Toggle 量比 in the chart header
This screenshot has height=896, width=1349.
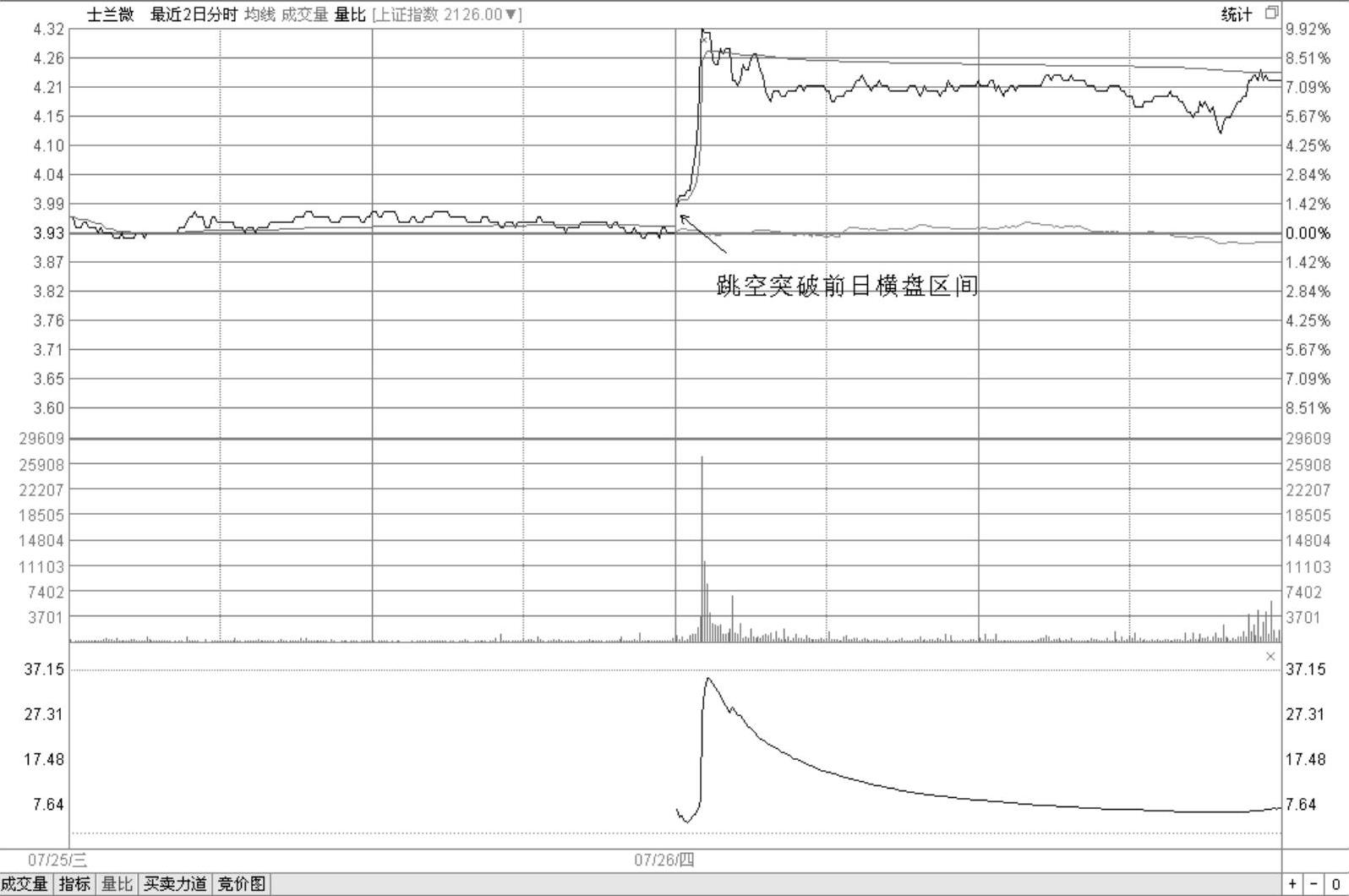point(350,14)
